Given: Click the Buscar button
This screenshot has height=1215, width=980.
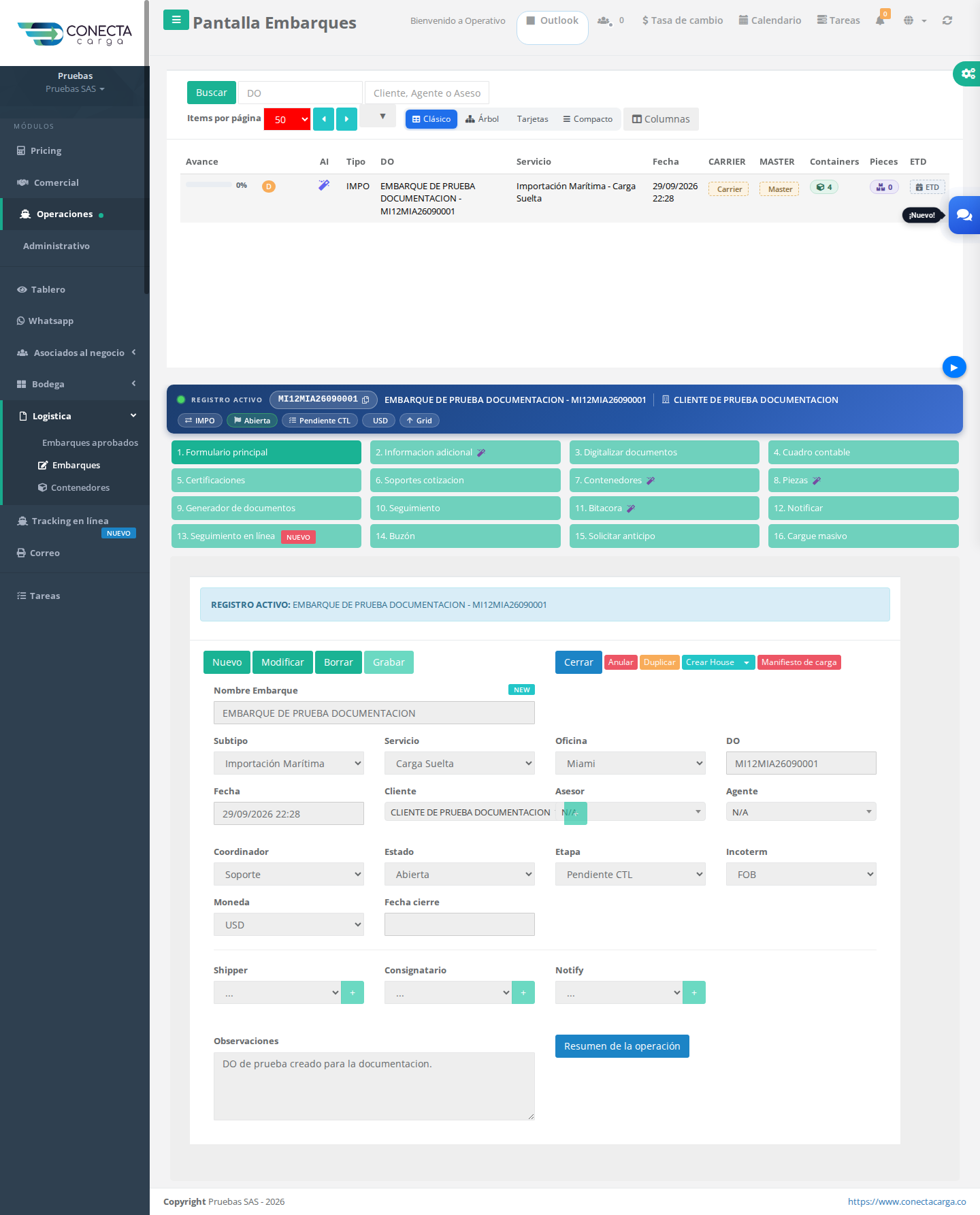Looking at the screenshot, I should pos(212,93).
